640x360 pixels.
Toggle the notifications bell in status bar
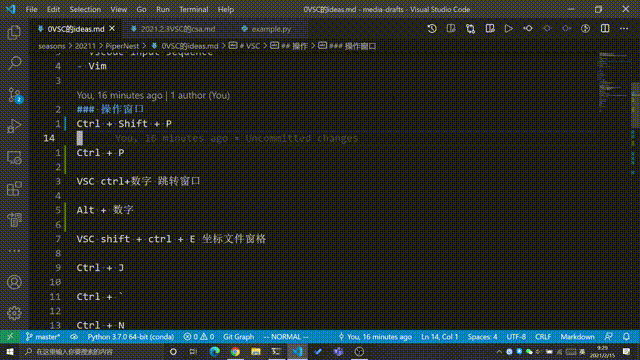626,337
